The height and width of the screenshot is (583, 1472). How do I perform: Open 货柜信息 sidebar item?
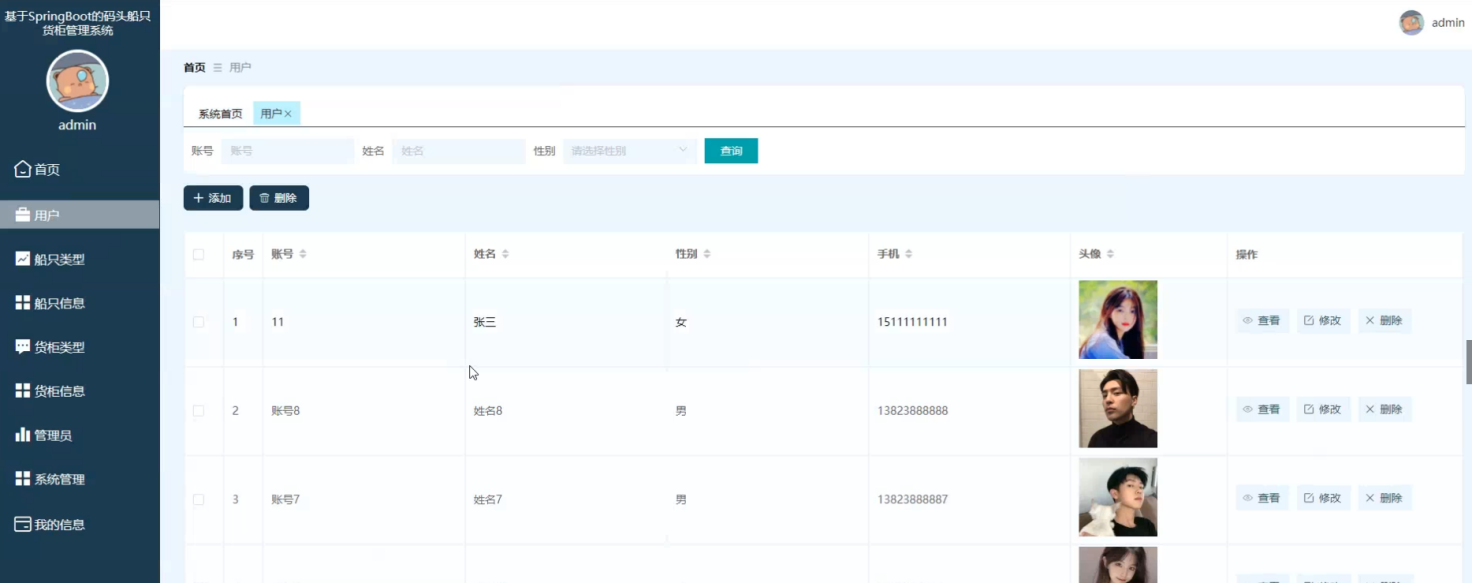(80, 391)
